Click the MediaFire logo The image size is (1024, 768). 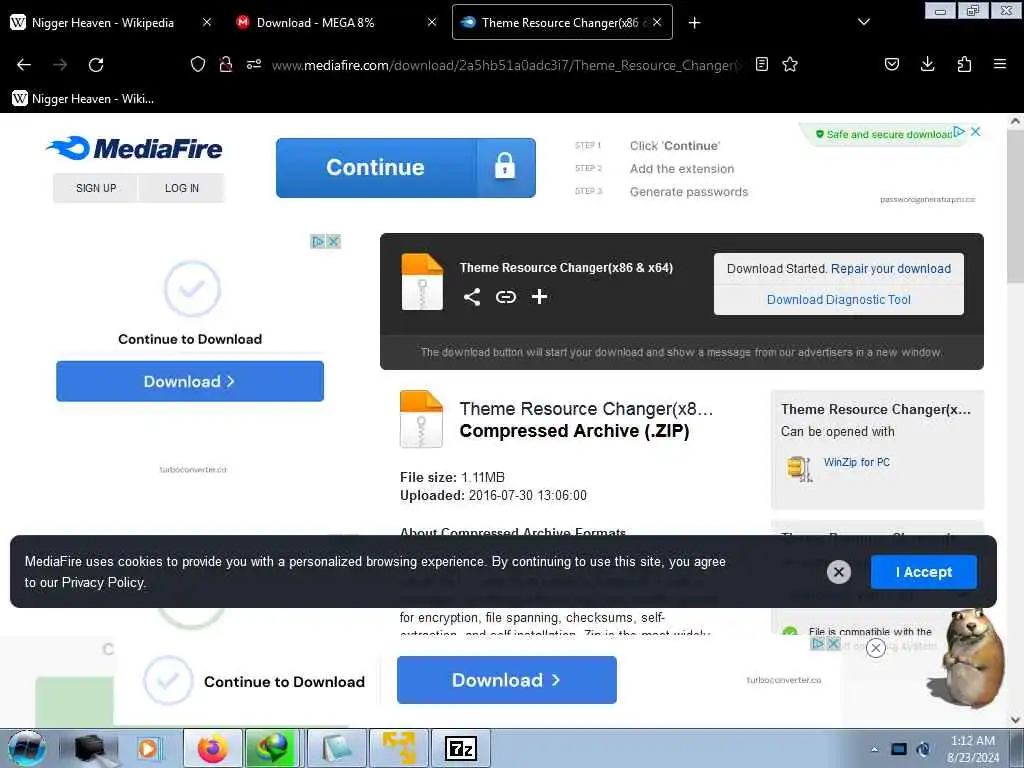click(134, 148)
